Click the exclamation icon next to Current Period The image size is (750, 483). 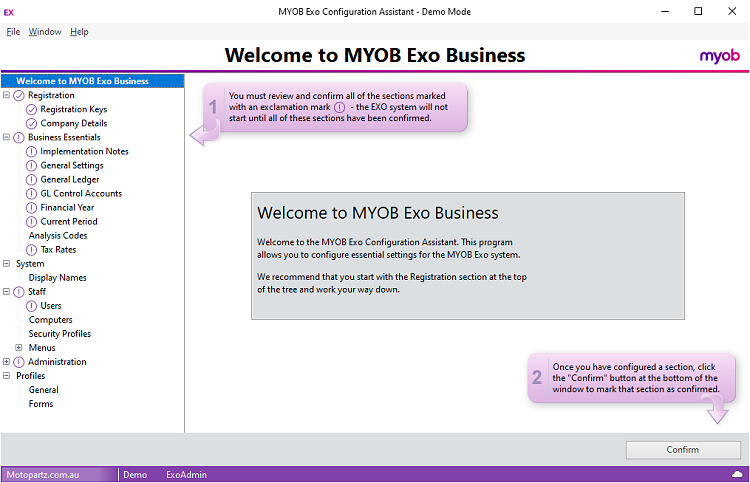(x=31, y=222)
